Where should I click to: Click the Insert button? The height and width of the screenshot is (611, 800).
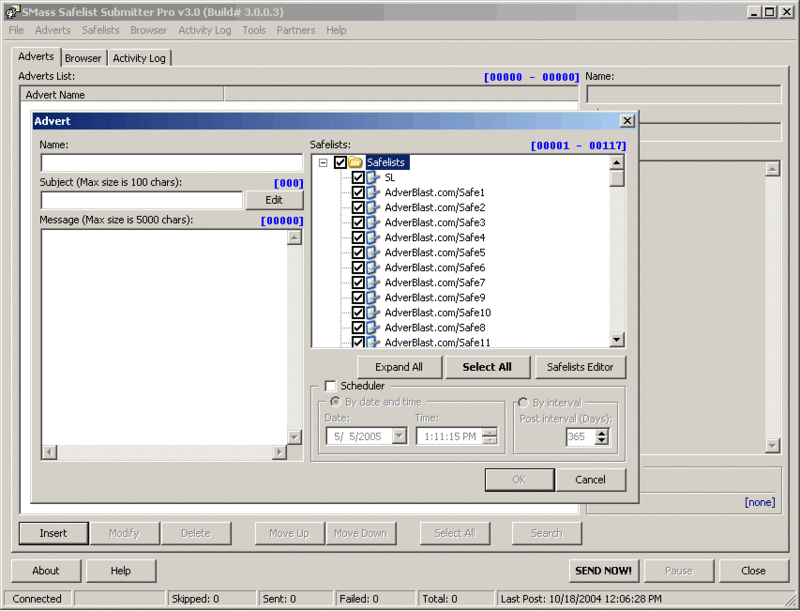pyautogui.click(x=53, y=533)
